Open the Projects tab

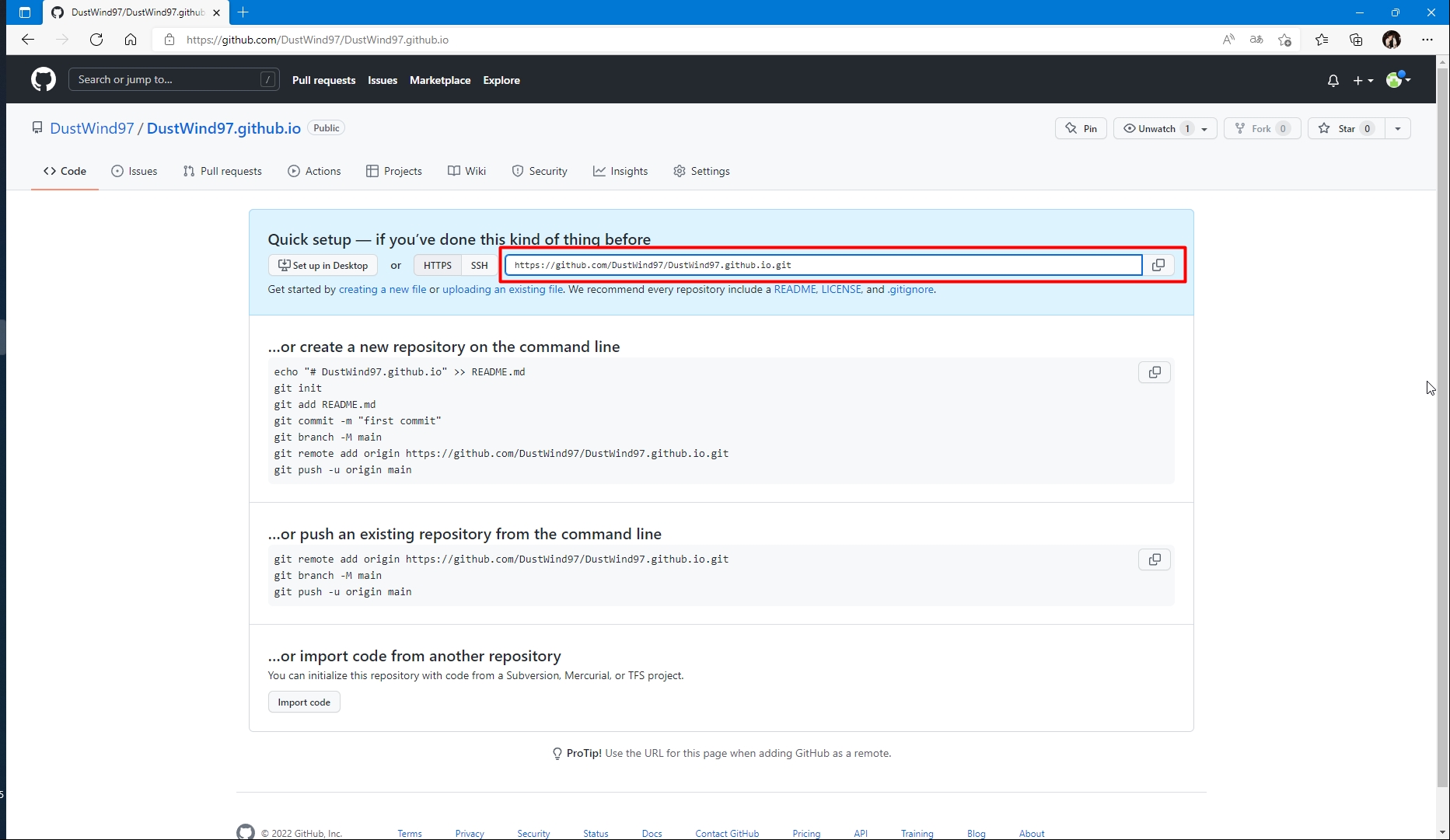[394, 171]
